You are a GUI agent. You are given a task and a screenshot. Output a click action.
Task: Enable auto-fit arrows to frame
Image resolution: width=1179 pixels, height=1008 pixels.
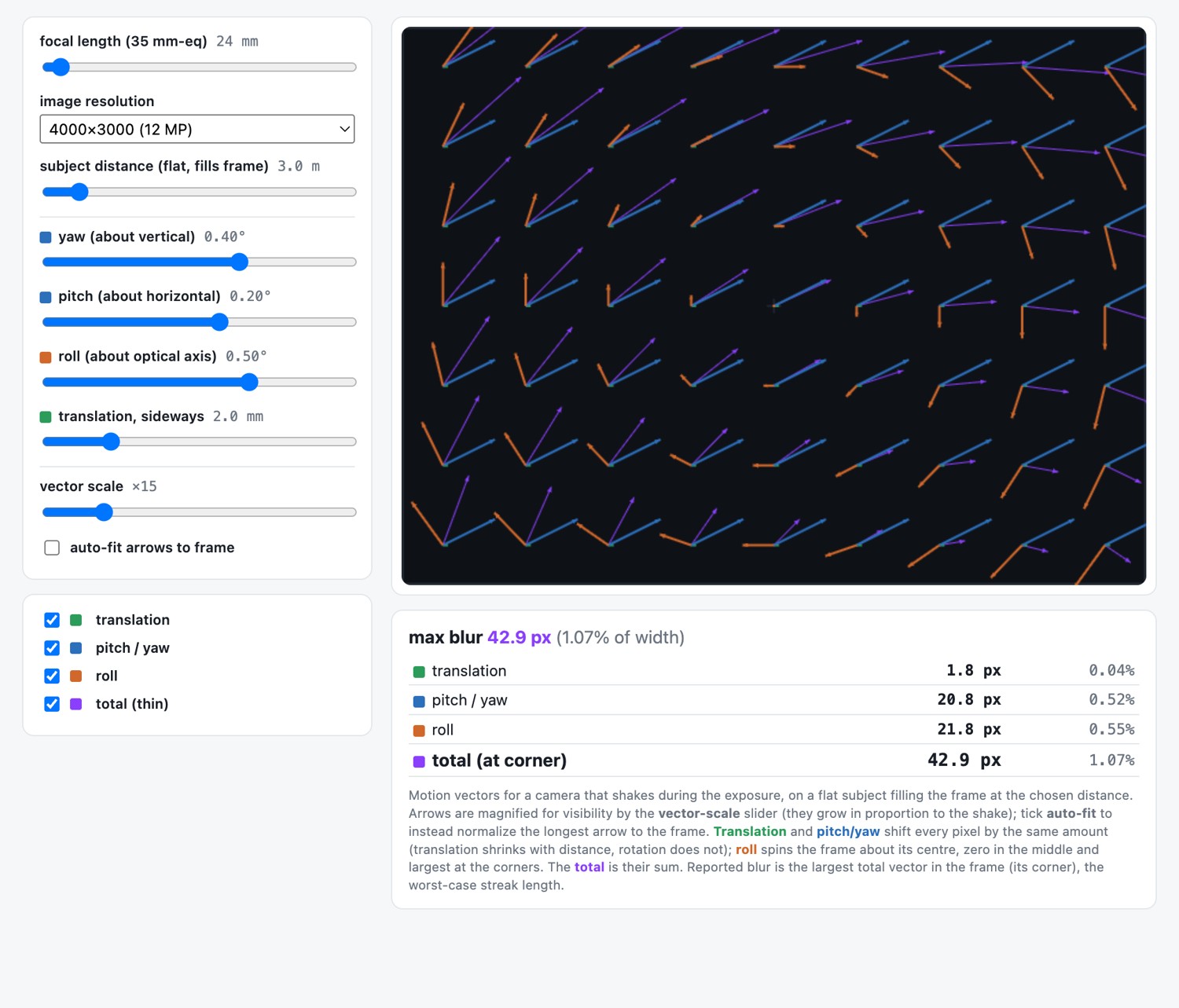click(x=52, y=548)
